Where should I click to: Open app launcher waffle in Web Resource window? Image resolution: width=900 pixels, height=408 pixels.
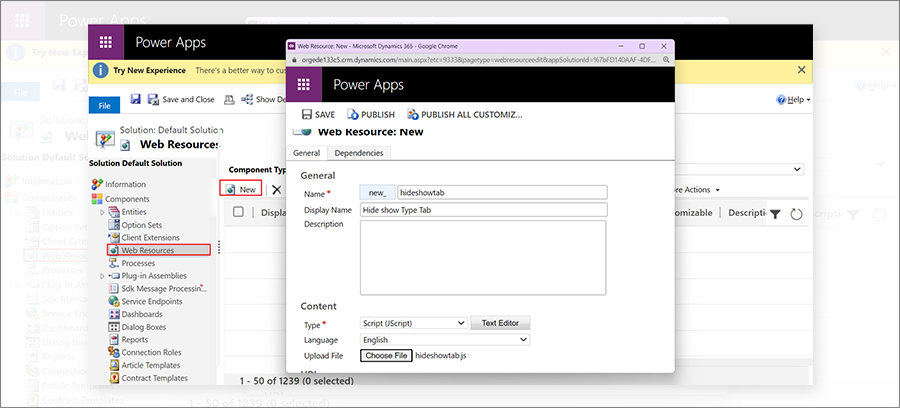(304, 85)
